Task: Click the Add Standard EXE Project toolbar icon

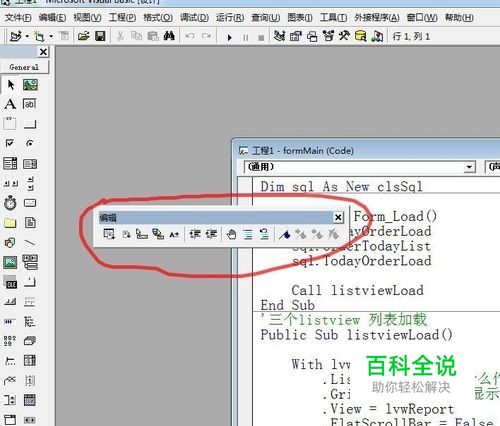Action: tap(16, 36)
